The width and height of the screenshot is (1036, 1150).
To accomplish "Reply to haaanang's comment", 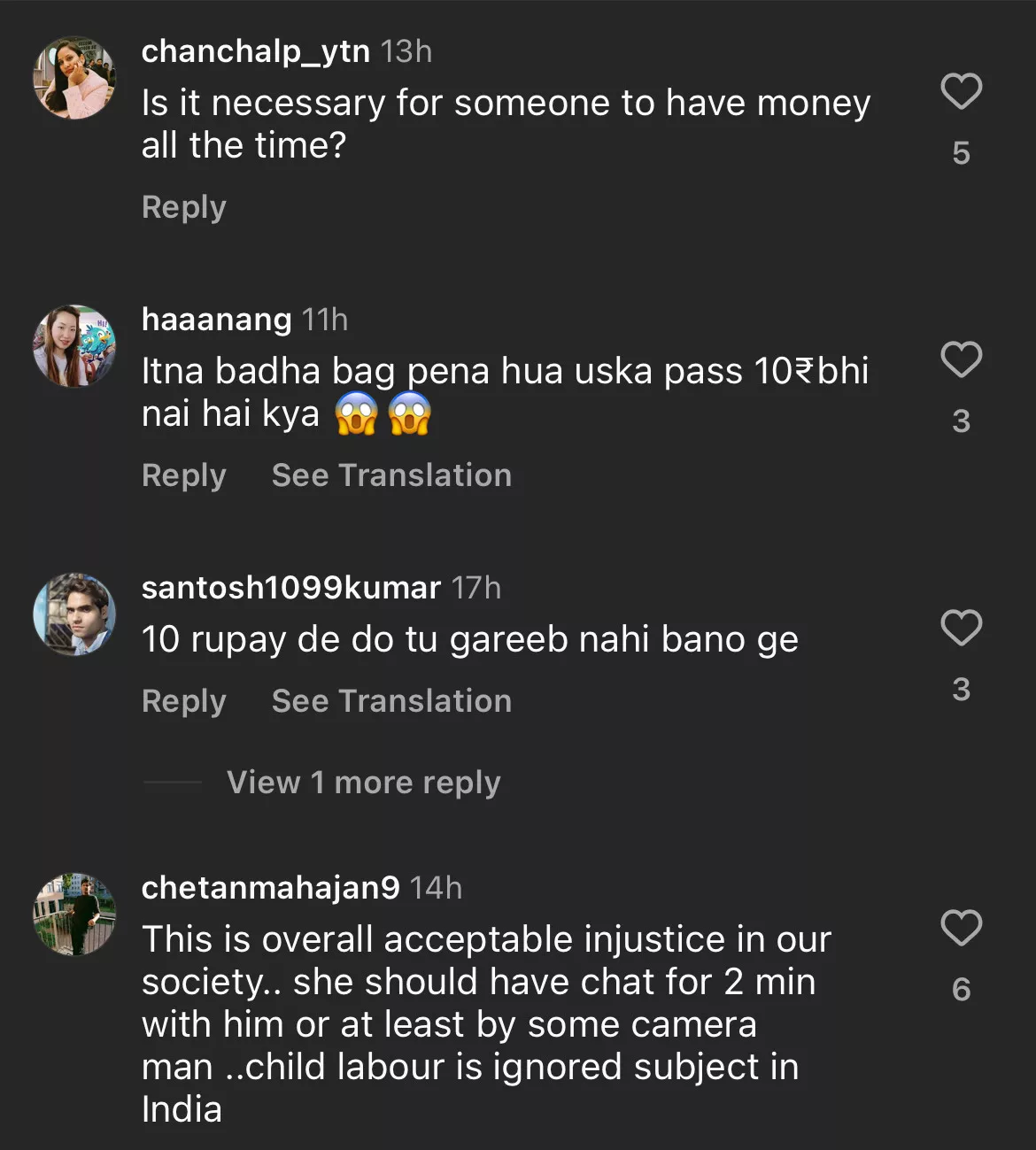I will click(x=184, y=475).
